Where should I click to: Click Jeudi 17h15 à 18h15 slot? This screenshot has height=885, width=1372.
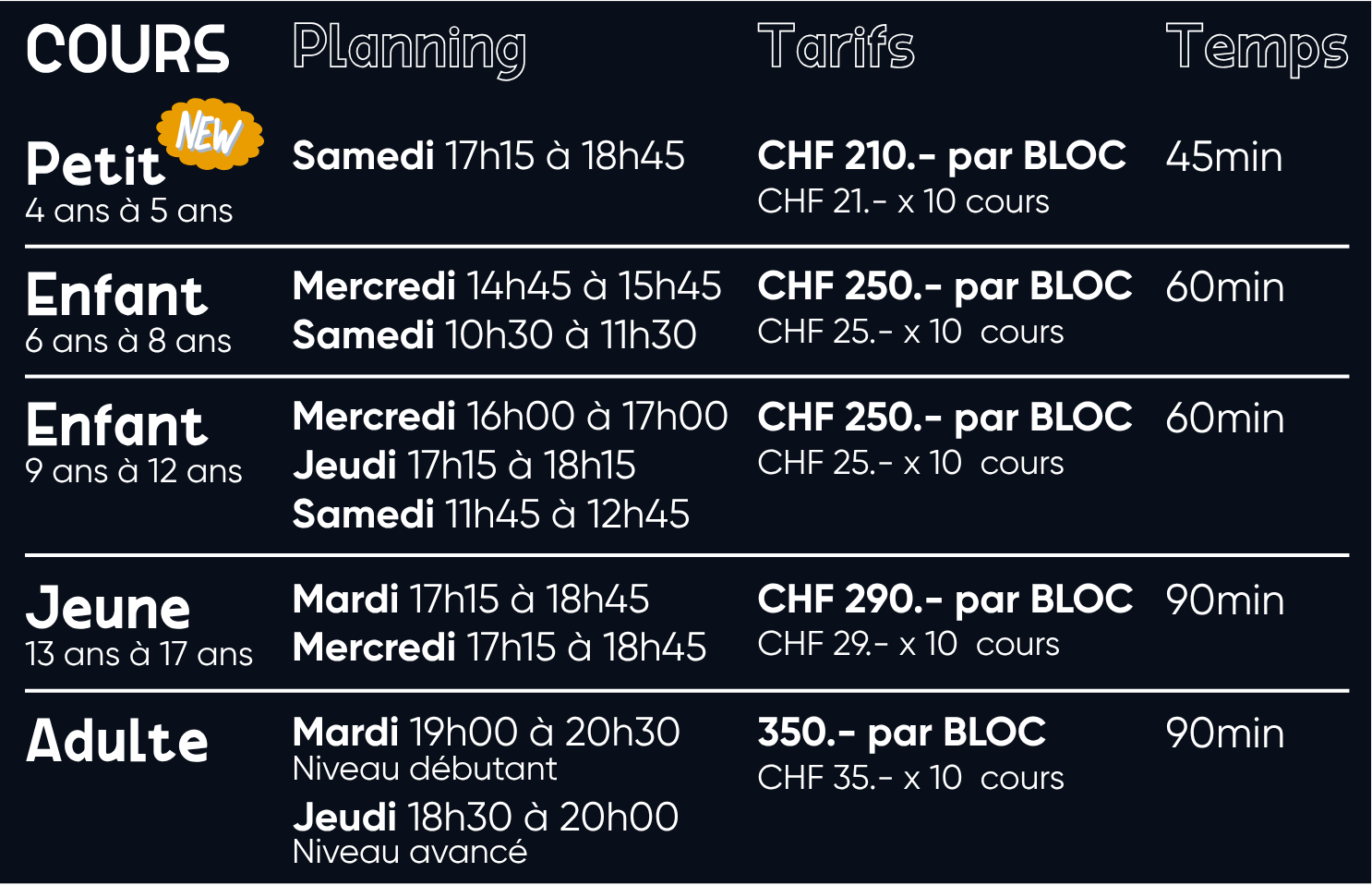464,466
